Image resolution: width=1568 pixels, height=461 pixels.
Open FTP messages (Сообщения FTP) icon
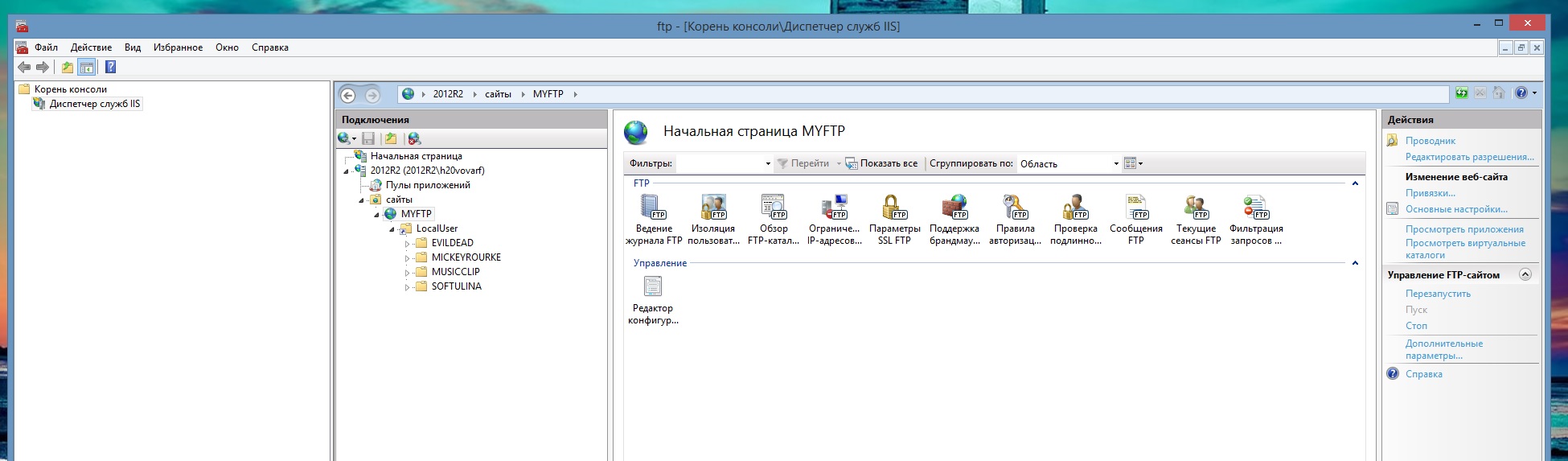[1135, 208]
